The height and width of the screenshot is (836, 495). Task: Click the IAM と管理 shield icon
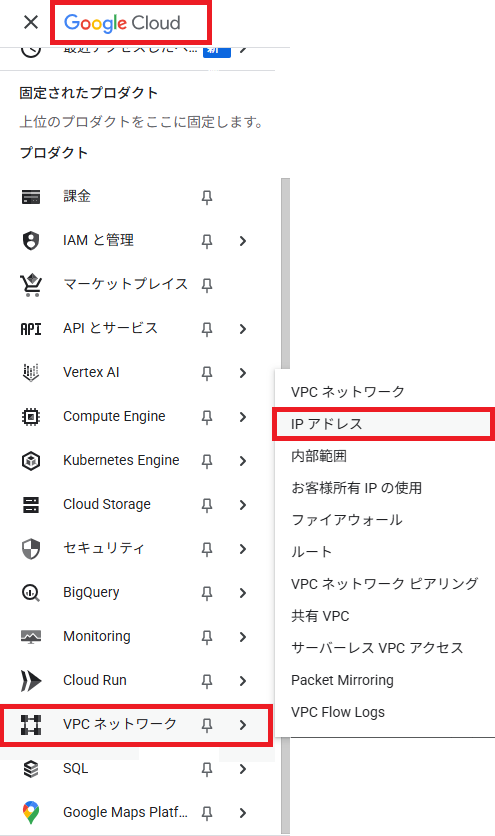[x=31, y=240]
